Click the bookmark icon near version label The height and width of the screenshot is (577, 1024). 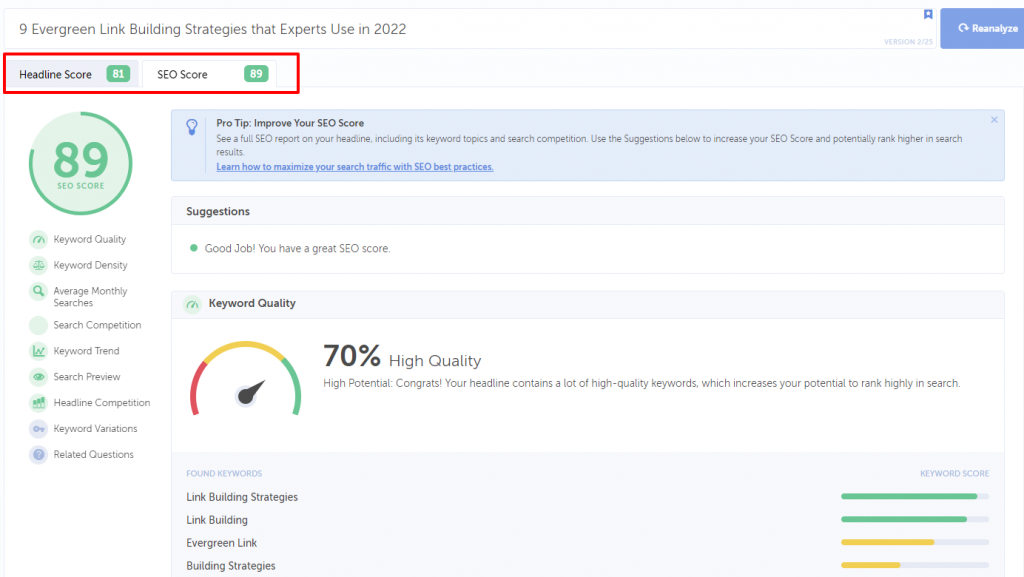tap(928, 14)
